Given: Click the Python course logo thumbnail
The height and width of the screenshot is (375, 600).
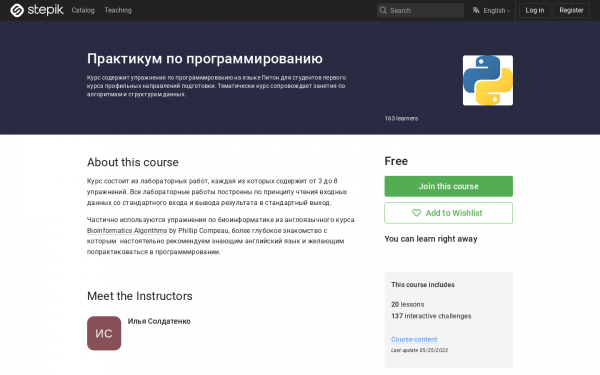Looking at the screenshot, I should coord(488,80).
